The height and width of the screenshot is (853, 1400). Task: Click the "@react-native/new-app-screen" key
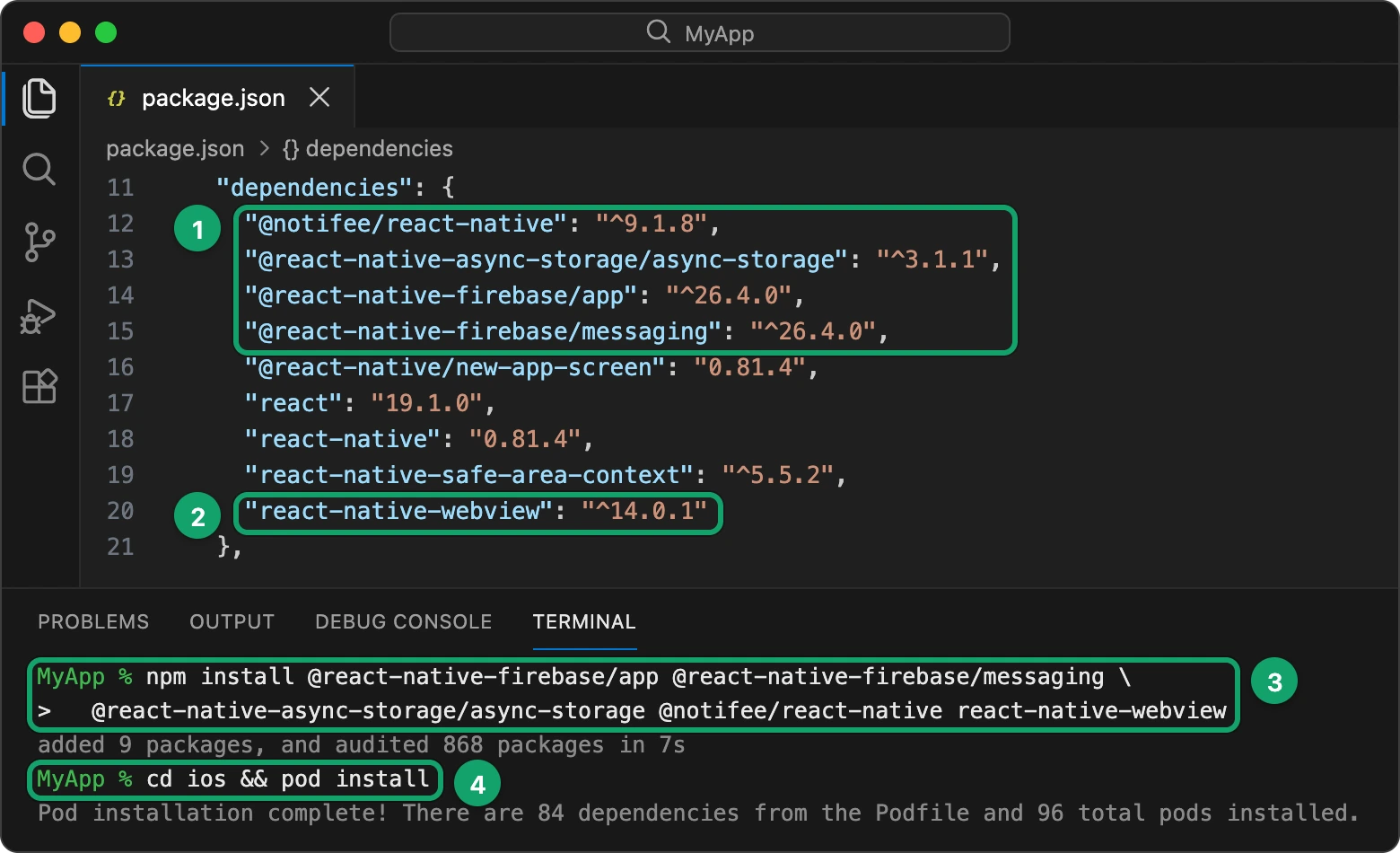(x=455, y=367)
